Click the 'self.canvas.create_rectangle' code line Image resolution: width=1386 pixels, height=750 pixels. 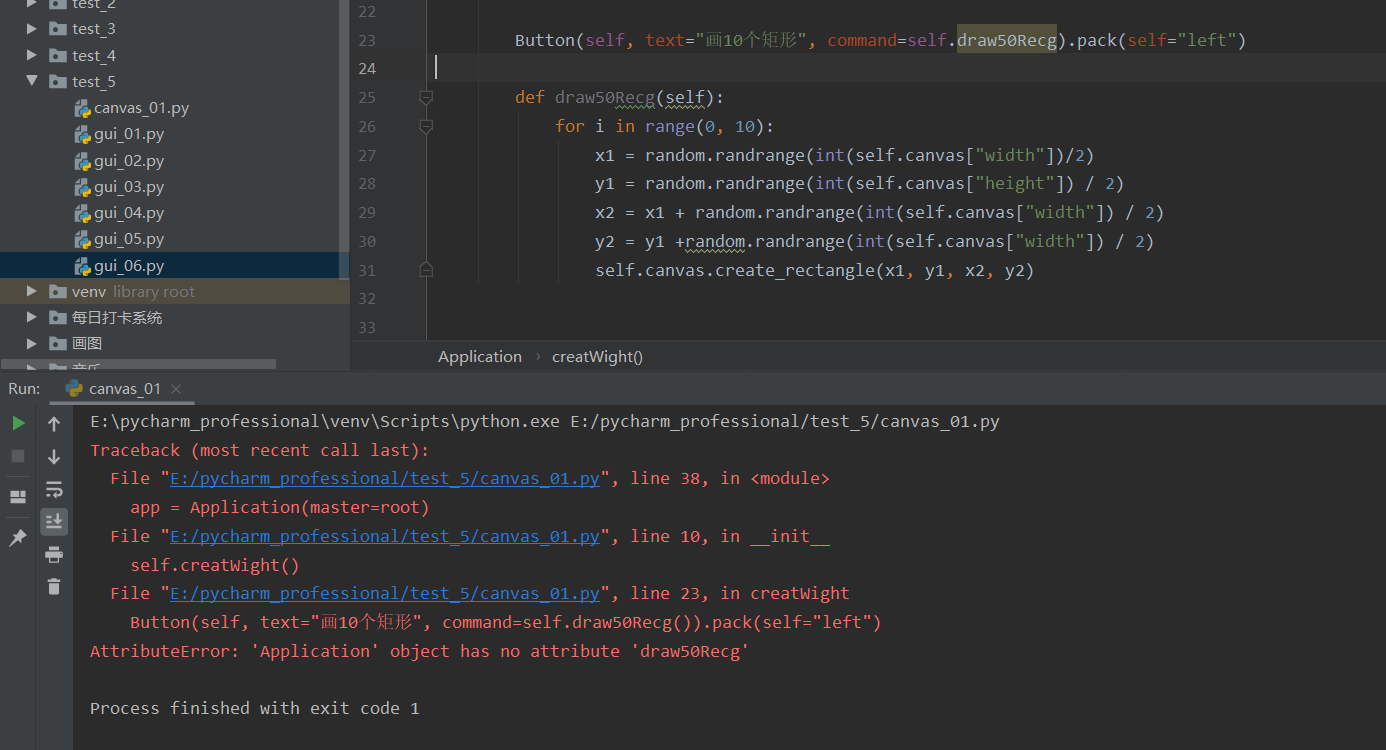[x=814, y=270]
